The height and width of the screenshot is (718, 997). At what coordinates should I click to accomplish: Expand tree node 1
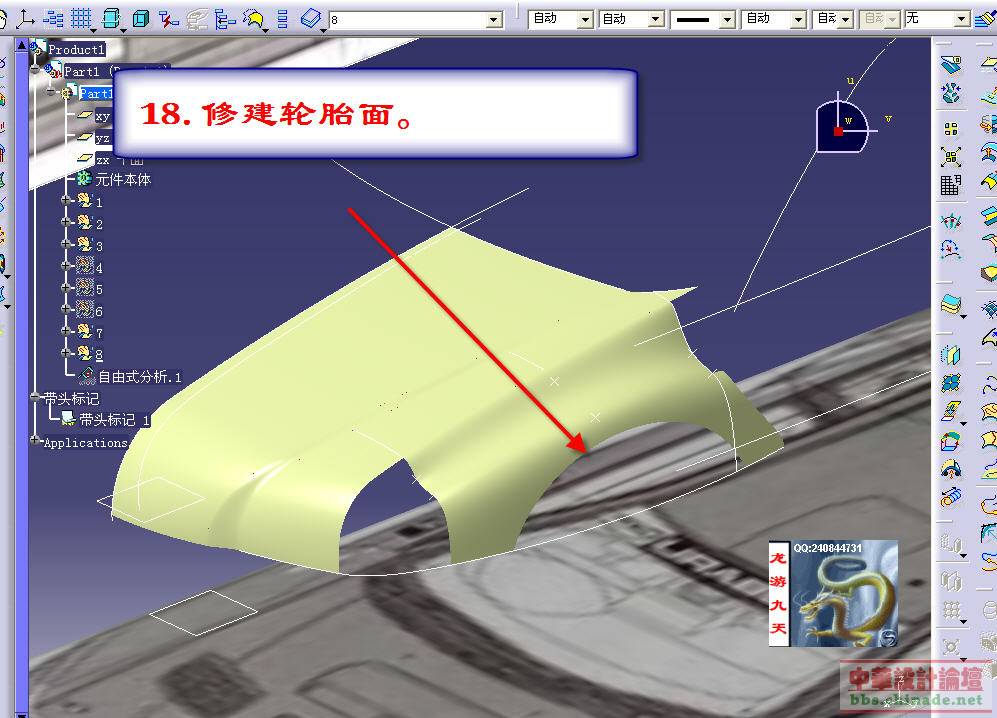[x=67, y=201]
